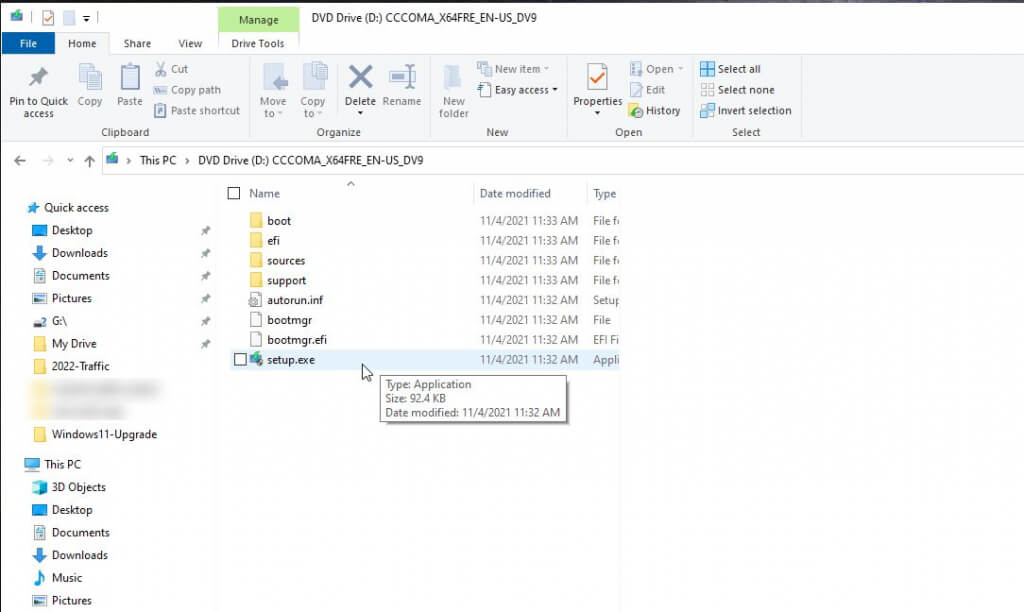The image size is (1024, 612).
Task: Click the New folder icon
Action: [x=453, y=78]
